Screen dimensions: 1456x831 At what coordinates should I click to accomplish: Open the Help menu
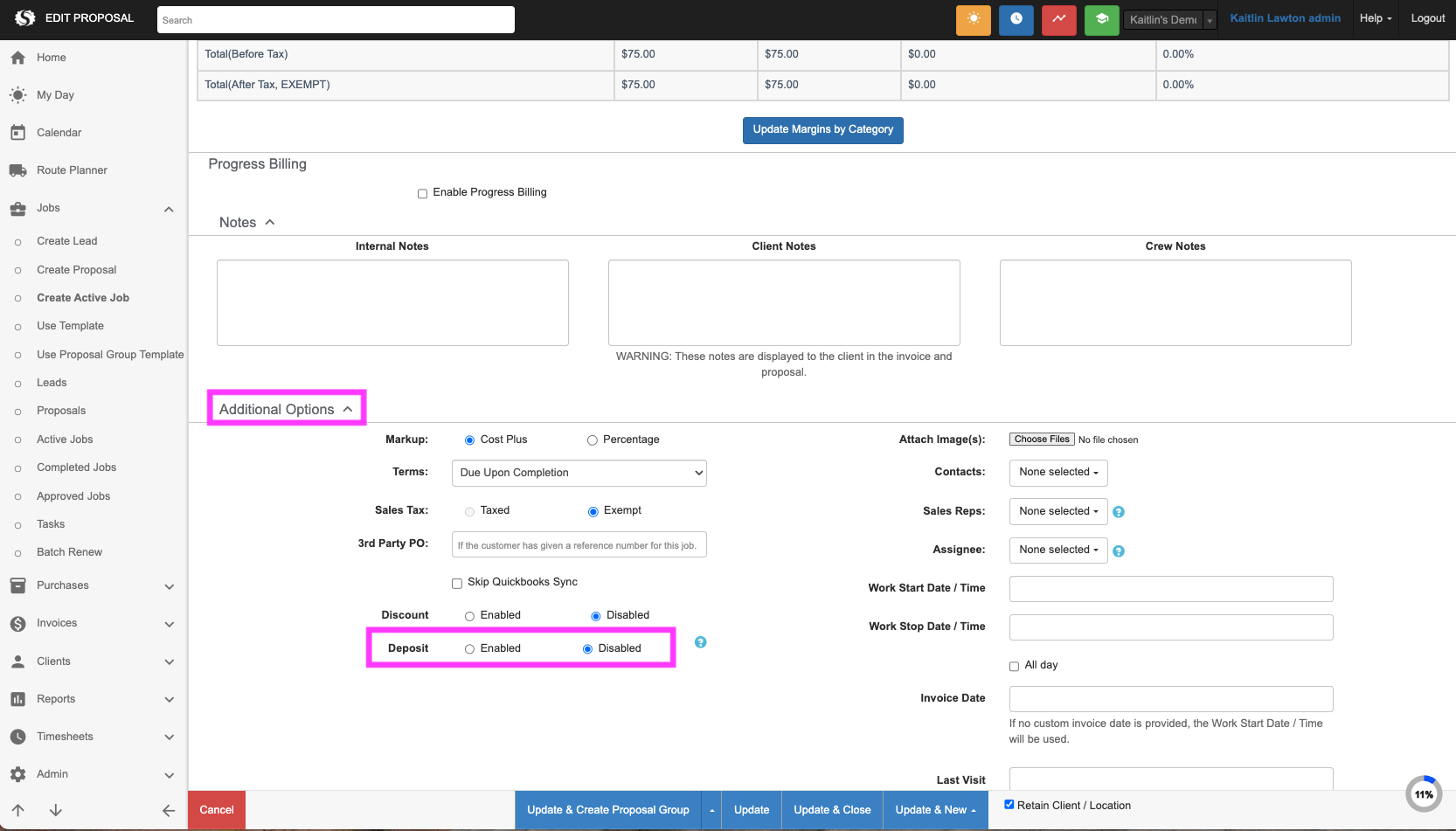(1375, 18)
